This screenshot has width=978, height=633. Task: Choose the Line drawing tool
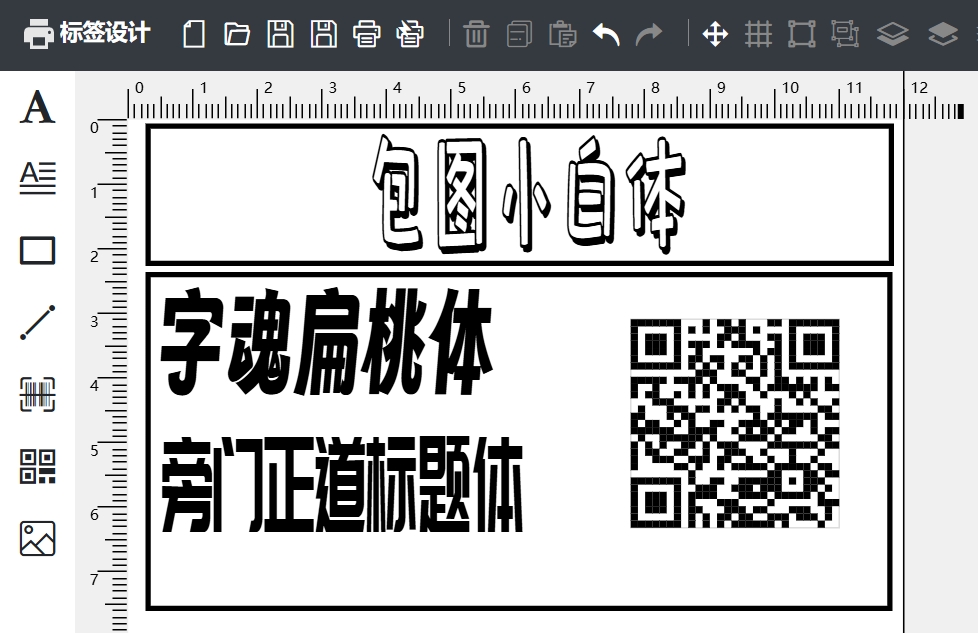click(36, 322)
